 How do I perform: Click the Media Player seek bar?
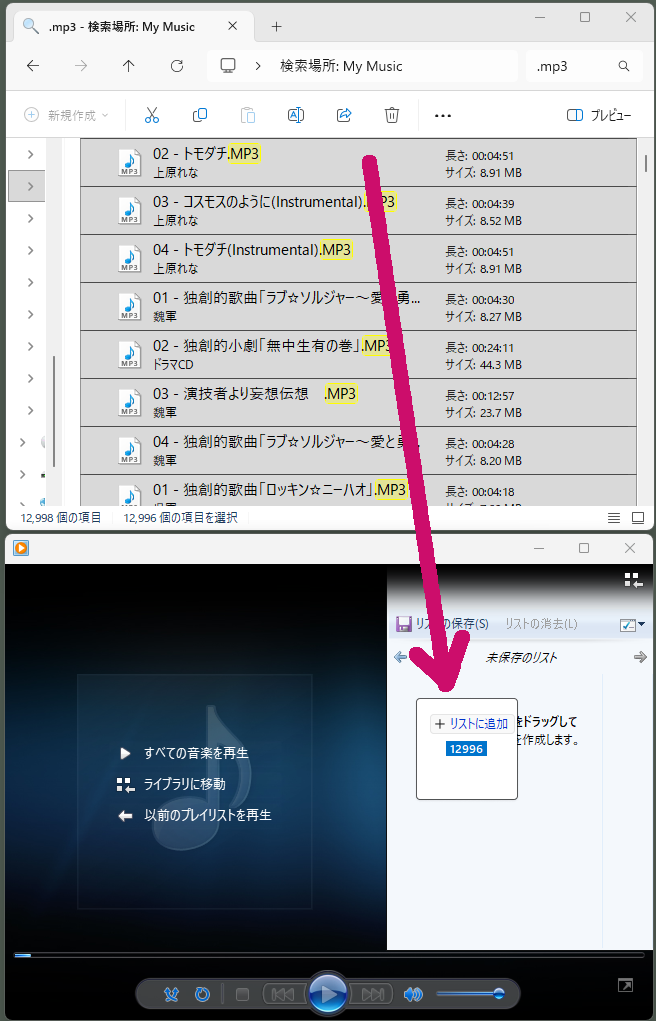click(x=328, y=955)
